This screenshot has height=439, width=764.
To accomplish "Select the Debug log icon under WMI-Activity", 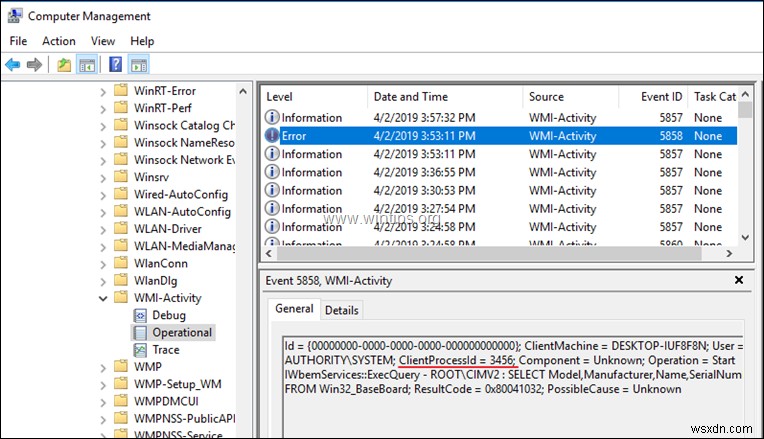I will click(140, 316).
